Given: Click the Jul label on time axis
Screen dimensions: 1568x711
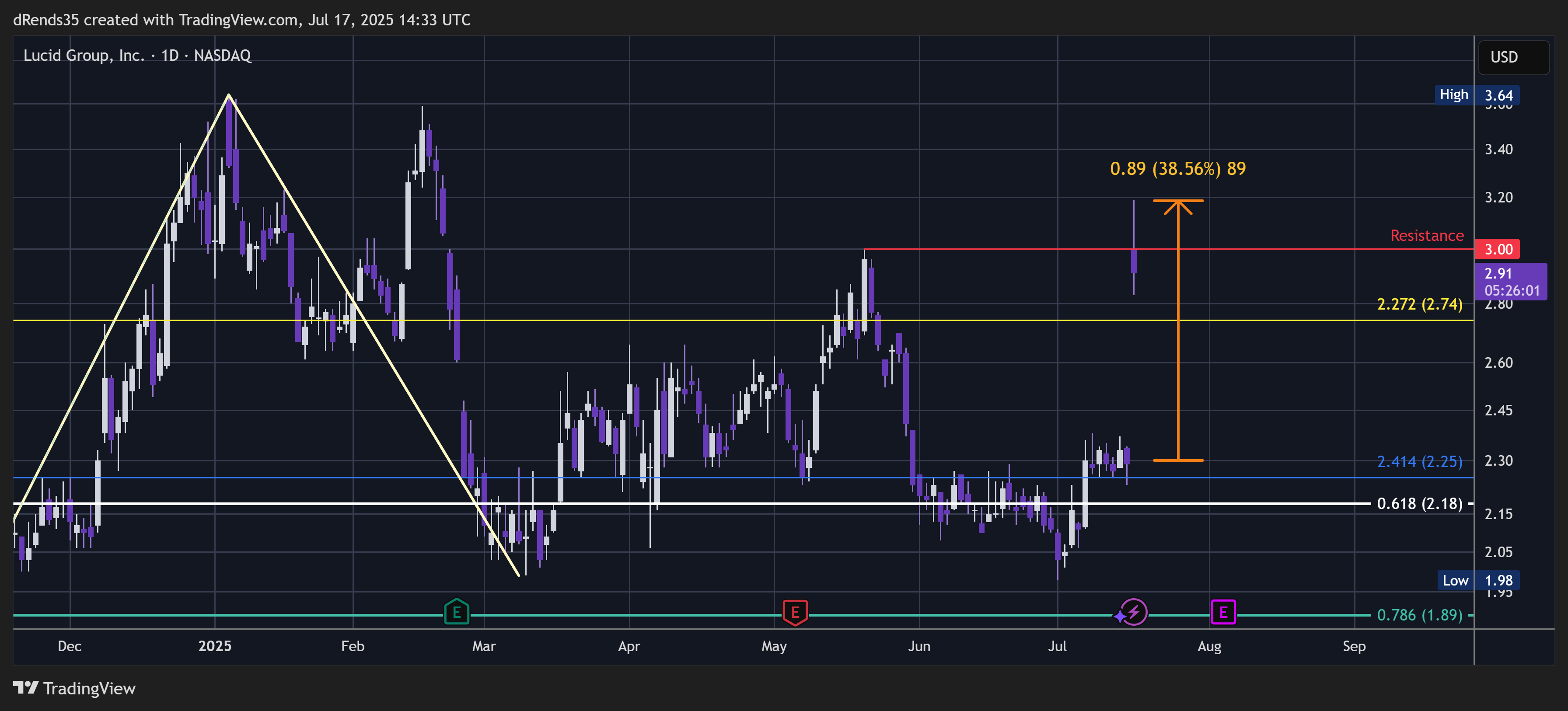Looking at the screenshot, I should pos(1057,646).
